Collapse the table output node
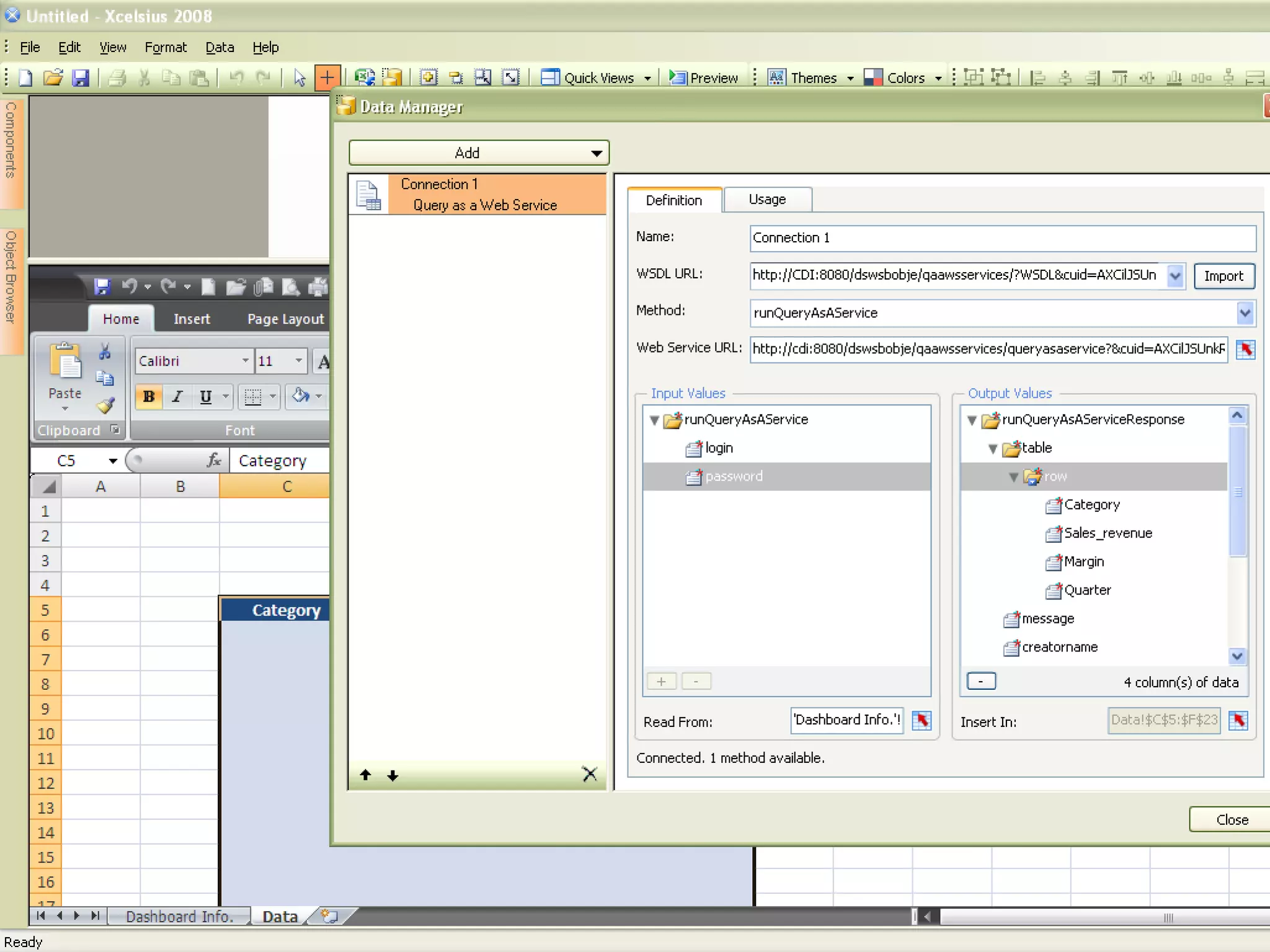 [993, 449]
